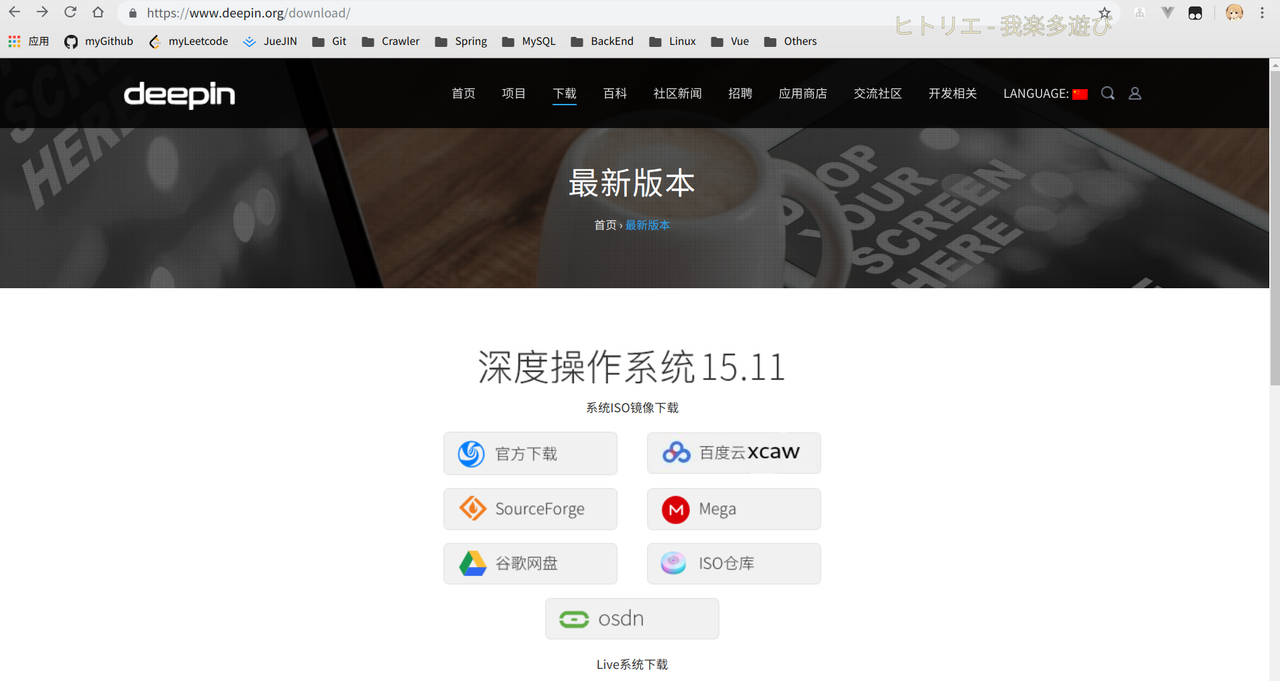Expand the Git bookmarks folder
The height and width of the screenshot is (681, 1280).
point(329,41)
